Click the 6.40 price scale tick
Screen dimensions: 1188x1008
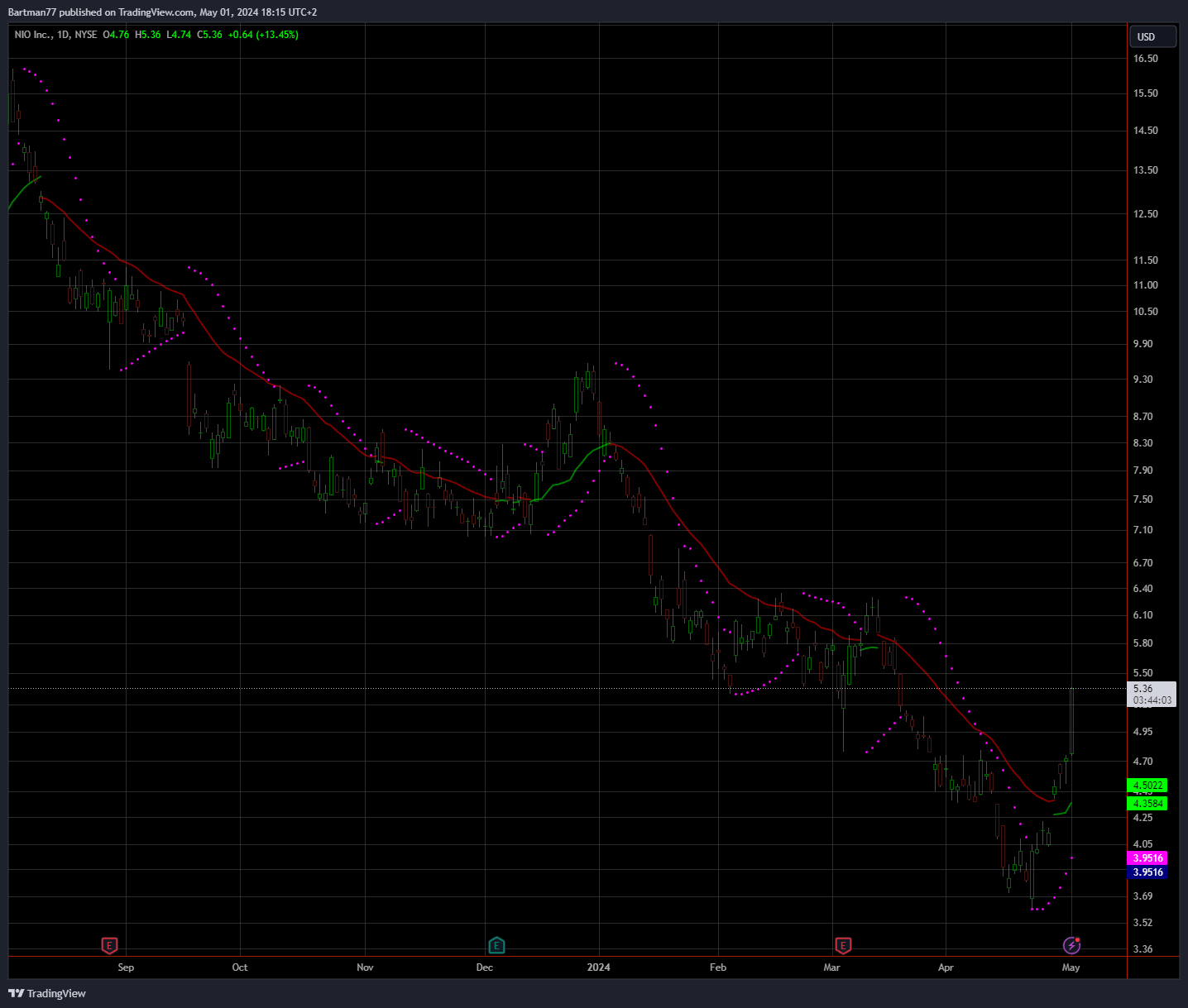point(1143,589)
